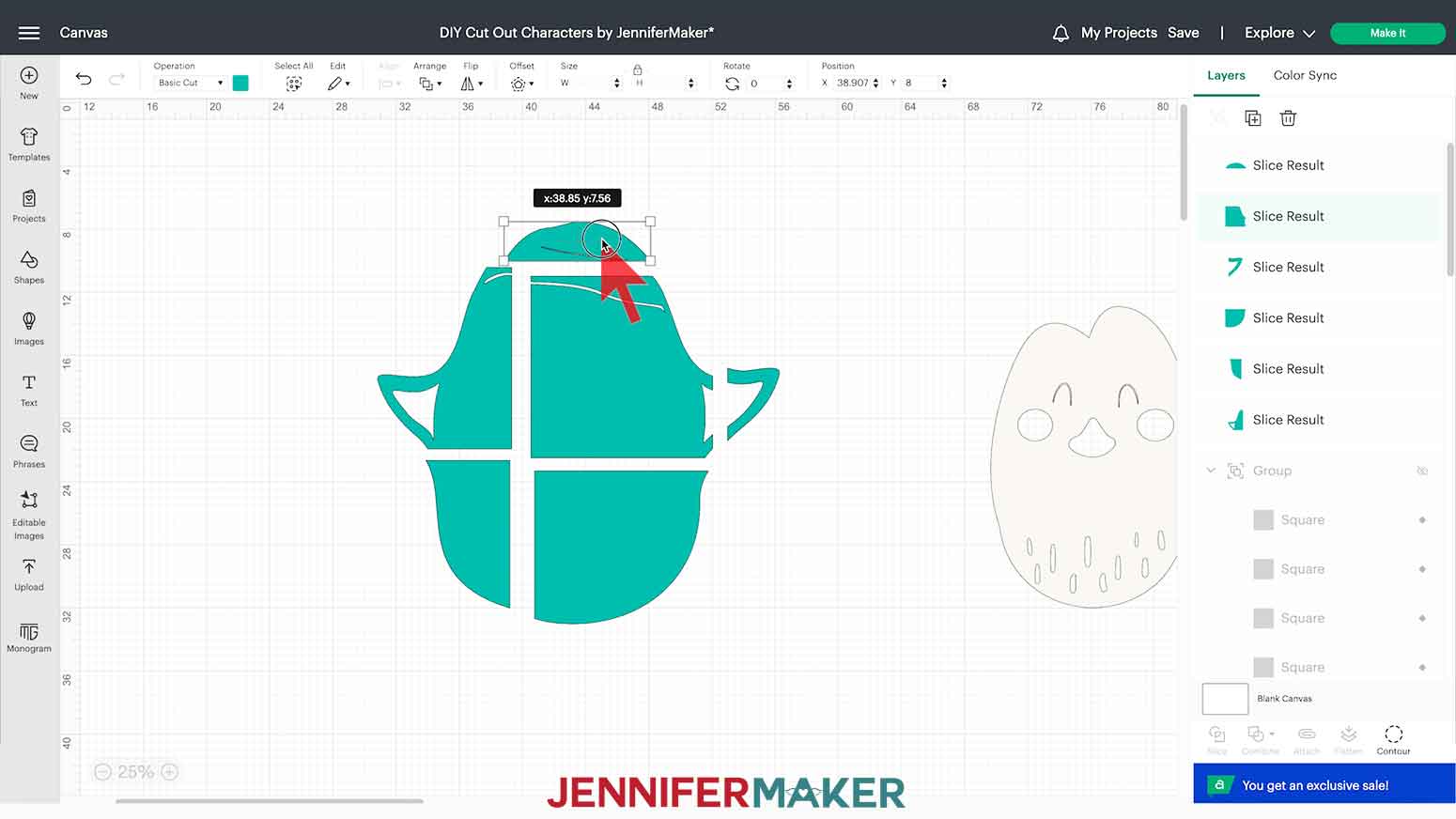
Task: Click Save in the header
Action: 1183,33
